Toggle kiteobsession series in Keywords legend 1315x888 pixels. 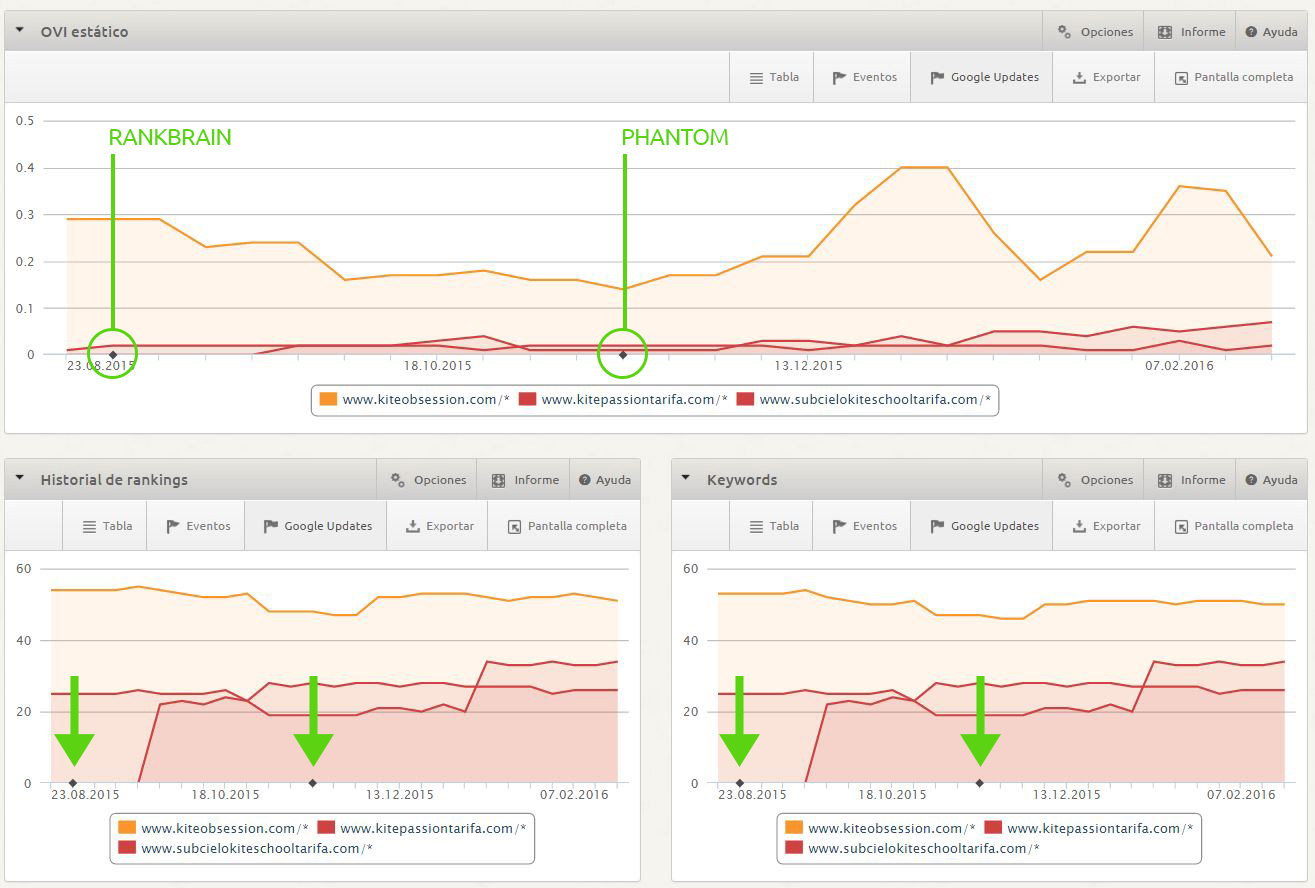pyautogui.click(x=892, y=828)
